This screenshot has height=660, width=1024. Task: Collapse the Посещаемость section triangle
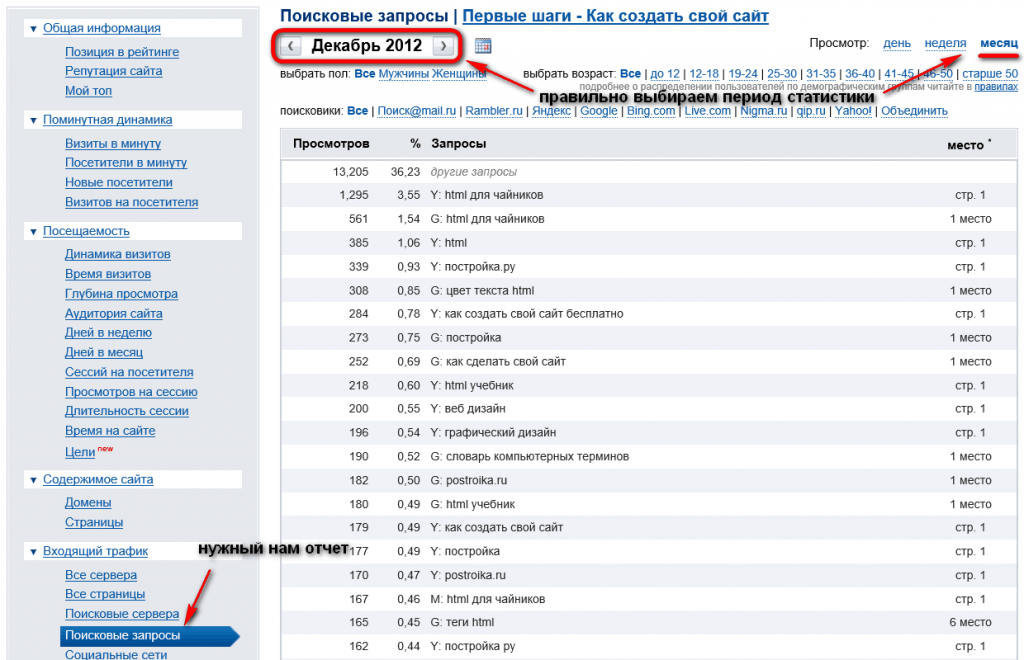(x=33, y=232)
